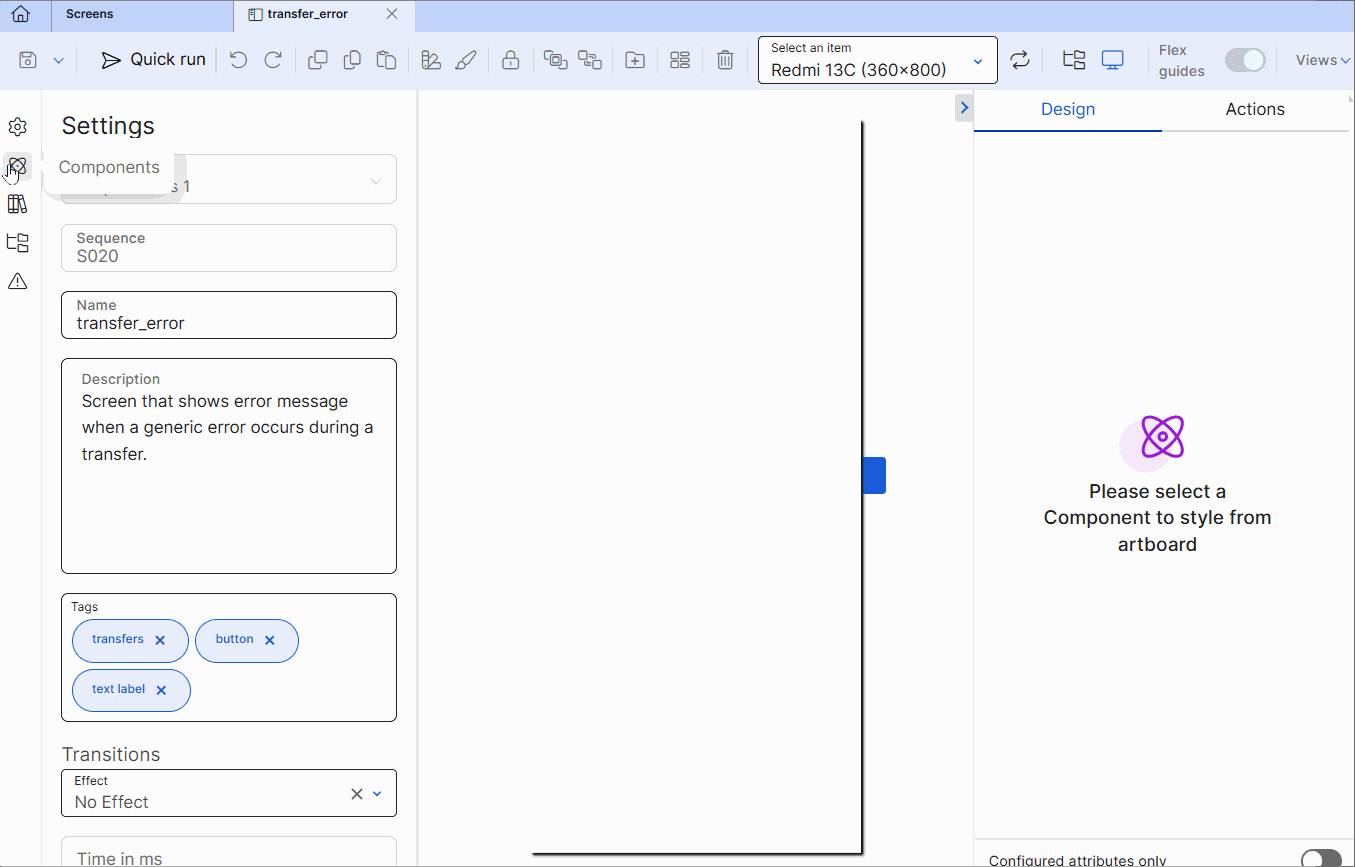Toggle Configured attributes only
The width and height of the screenshot is (1355, 867).
[x=1322, y=859]
